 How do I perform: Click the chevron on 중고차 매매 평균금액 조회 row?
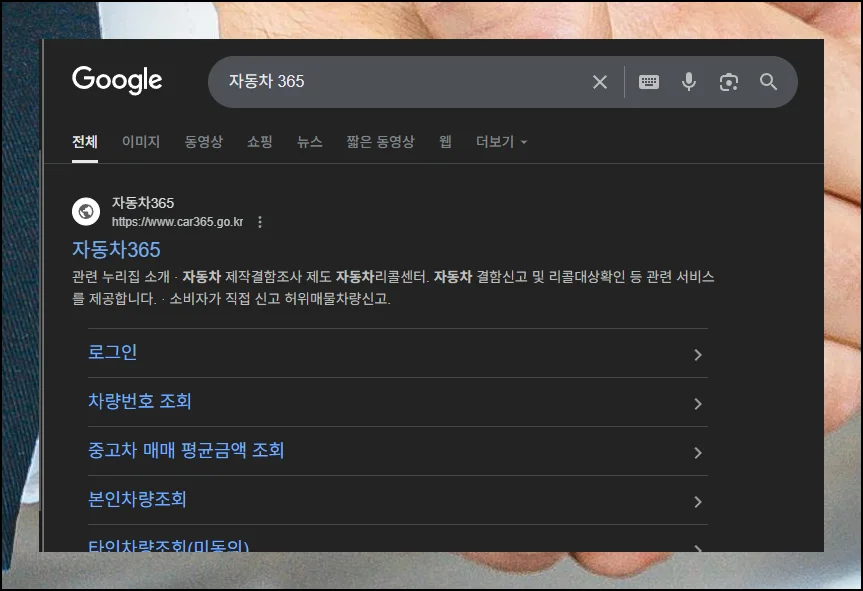point(697,453)
